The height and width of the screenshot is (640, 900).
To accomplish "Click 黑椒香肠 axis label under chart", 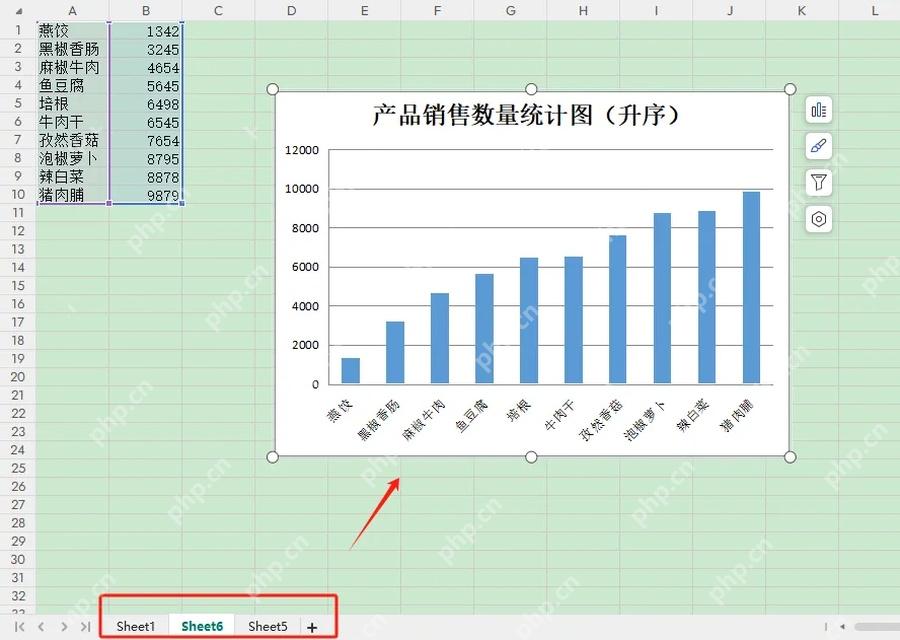I will pyautogui.click(x=378, y=420).
